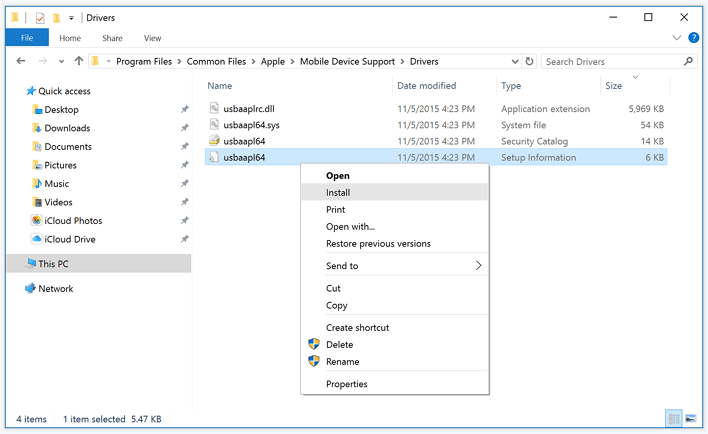Open the address bar history dropdown
Viewport: 708px width, 434px height.
tap(515, 61)
